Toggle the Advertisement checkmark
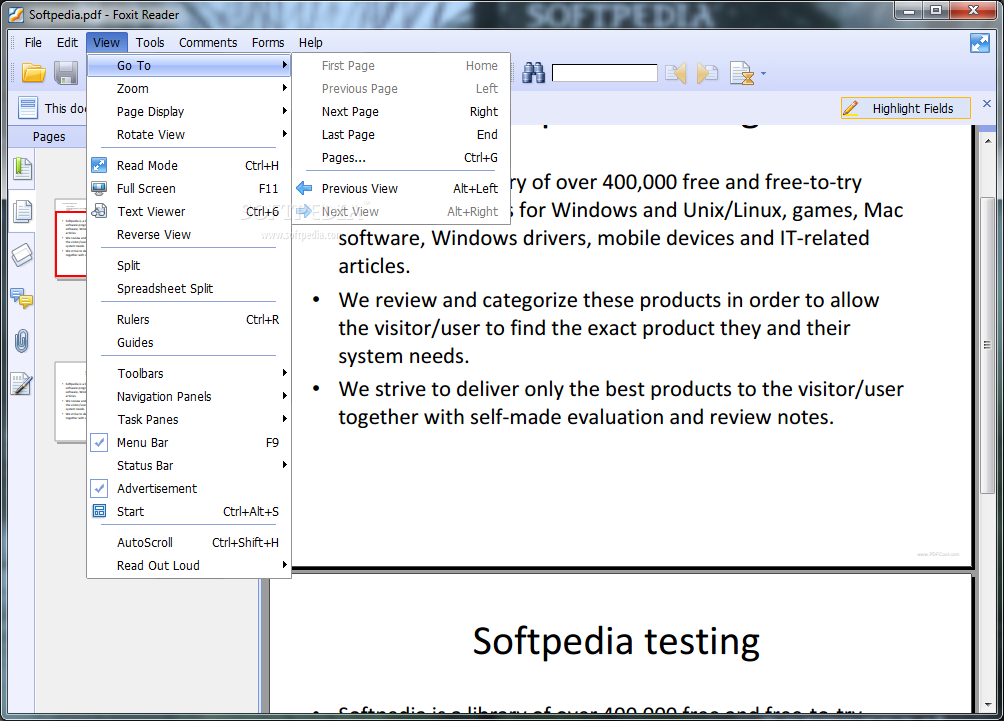Viewport: 1004px width, 721px height. (99, 489)
